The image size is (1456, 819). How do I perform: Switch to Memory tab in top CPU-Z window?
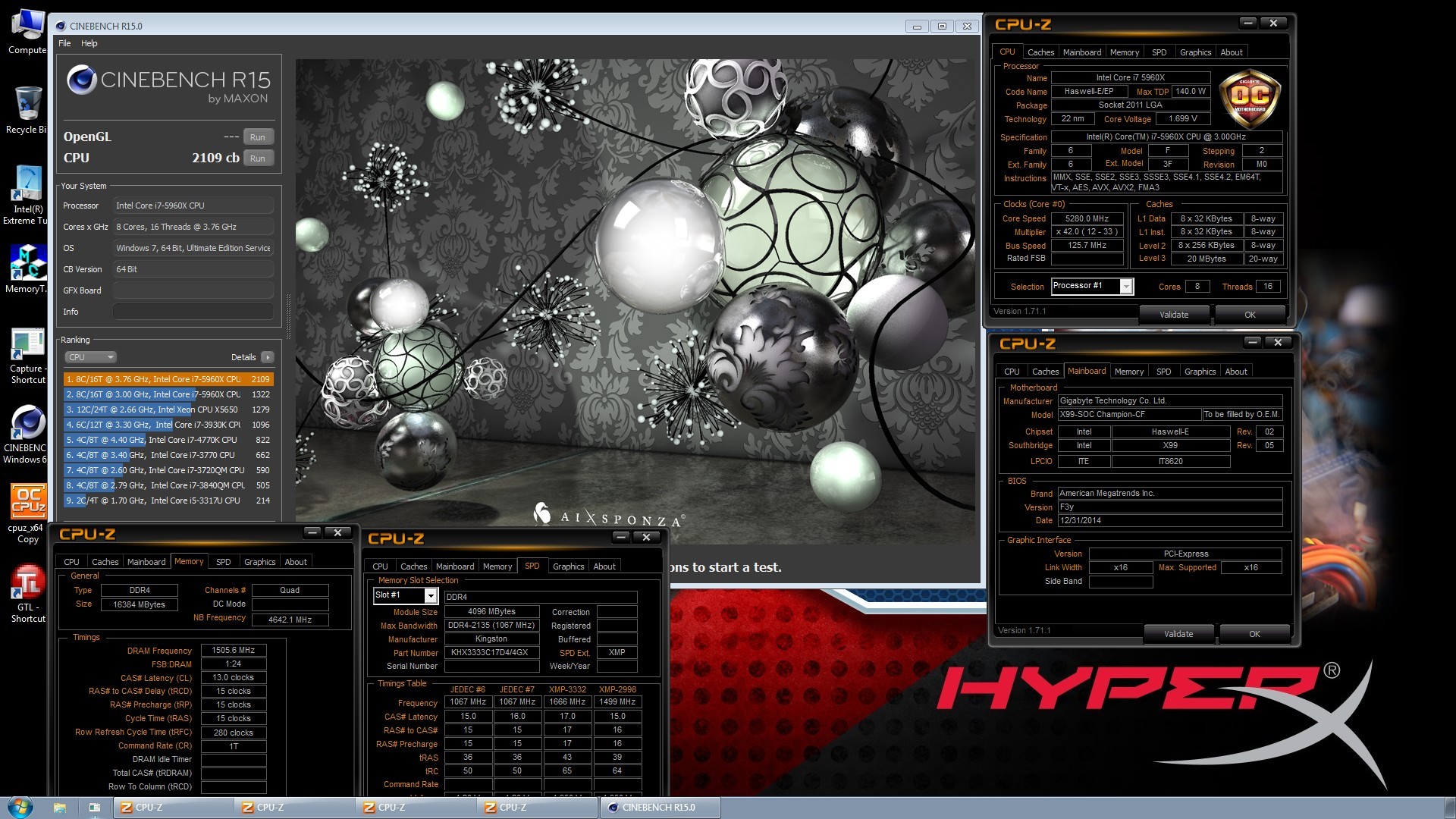[x=1124, y=52]
